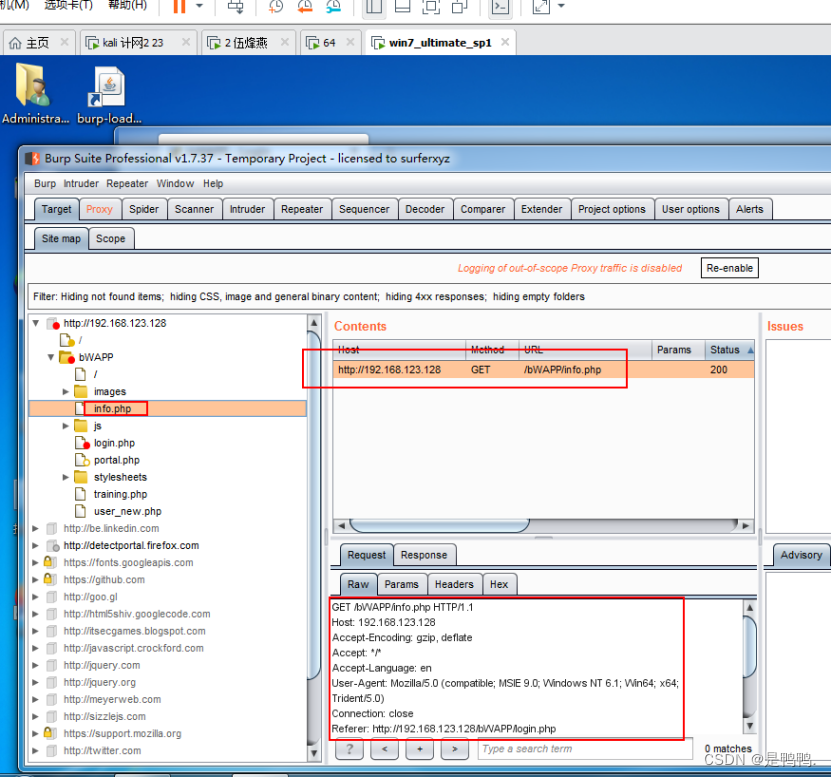Collapse the bWAPP folder node
The width and height of the screenshot is (831, 777).
[51, 357]
